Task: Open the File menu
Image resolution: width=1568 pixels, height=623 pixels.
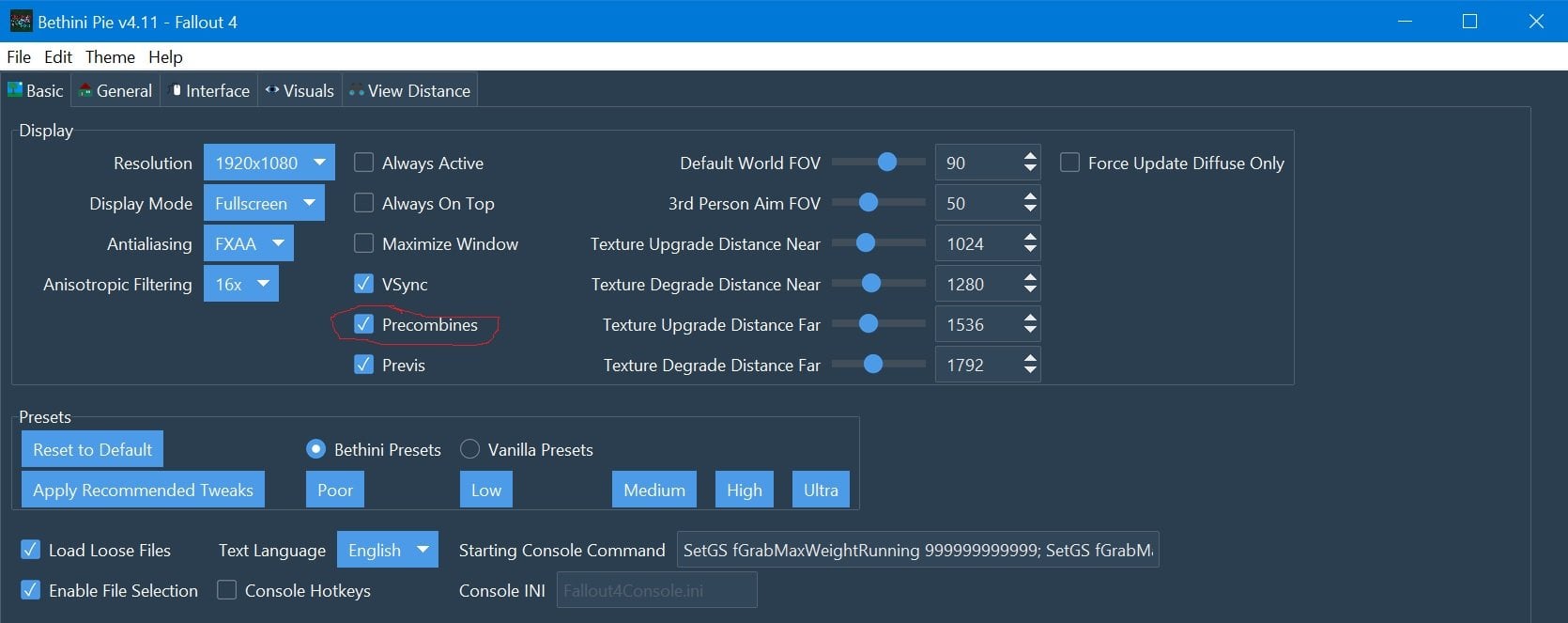Action: click(19, 56)
